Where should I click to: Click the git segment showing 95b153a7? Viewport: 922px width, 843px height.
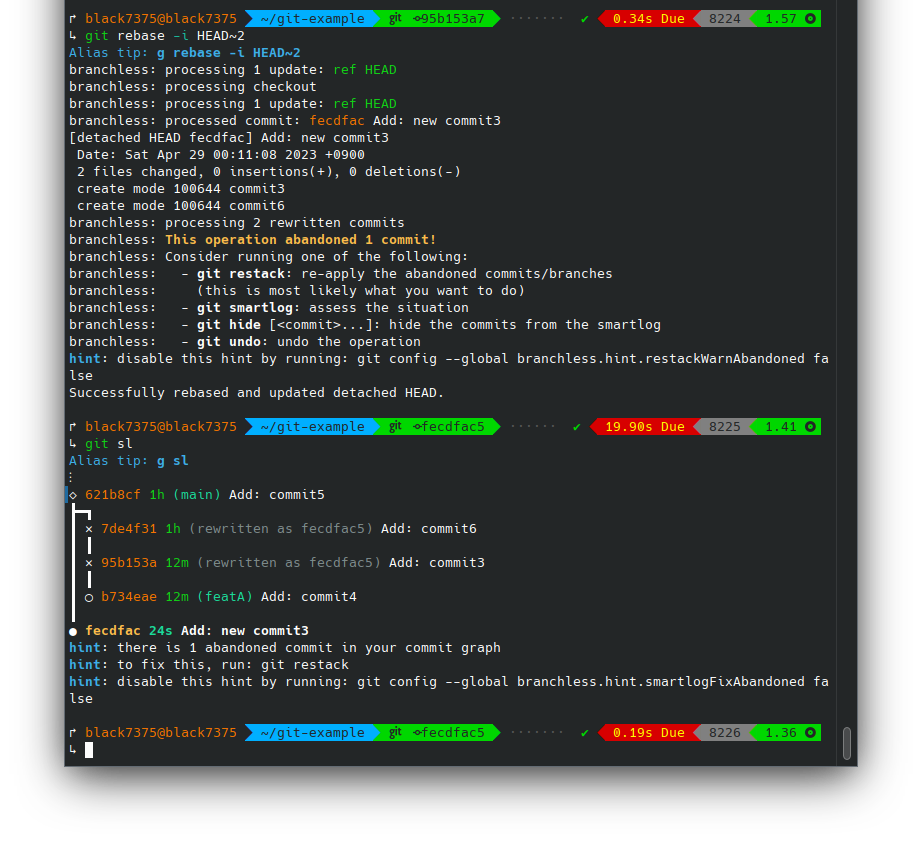pyautogui.click(x=437, y=19)
